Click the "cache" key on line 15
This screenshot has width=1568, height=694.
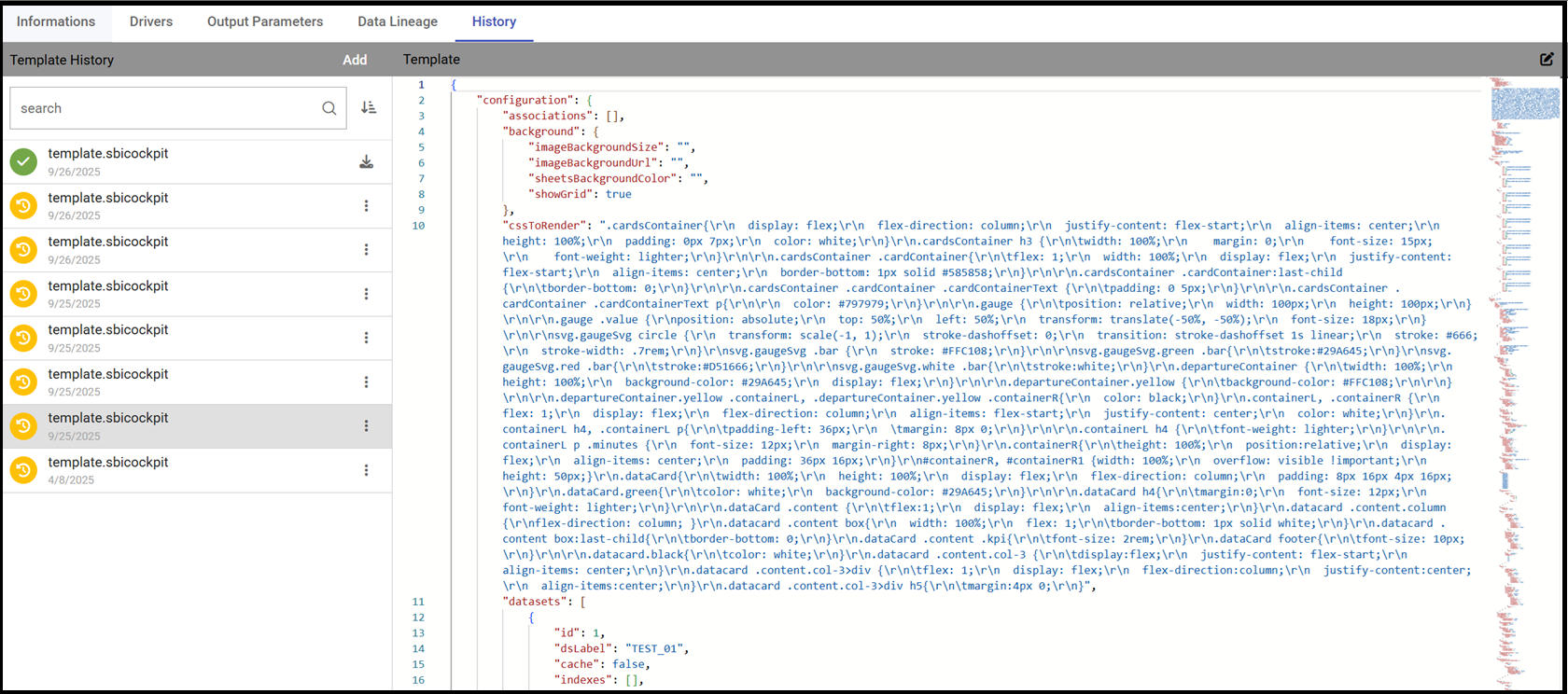point(577,664)
